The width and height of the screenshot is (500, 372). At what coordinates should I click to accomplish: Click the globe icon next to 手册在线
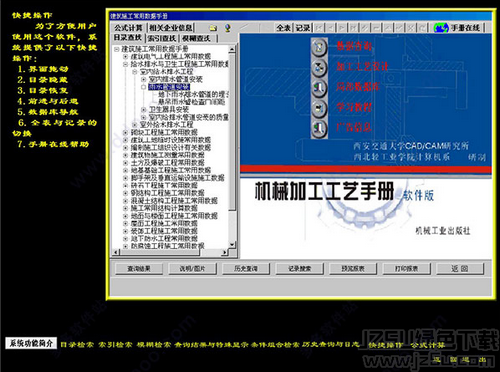tap(441, 28)
